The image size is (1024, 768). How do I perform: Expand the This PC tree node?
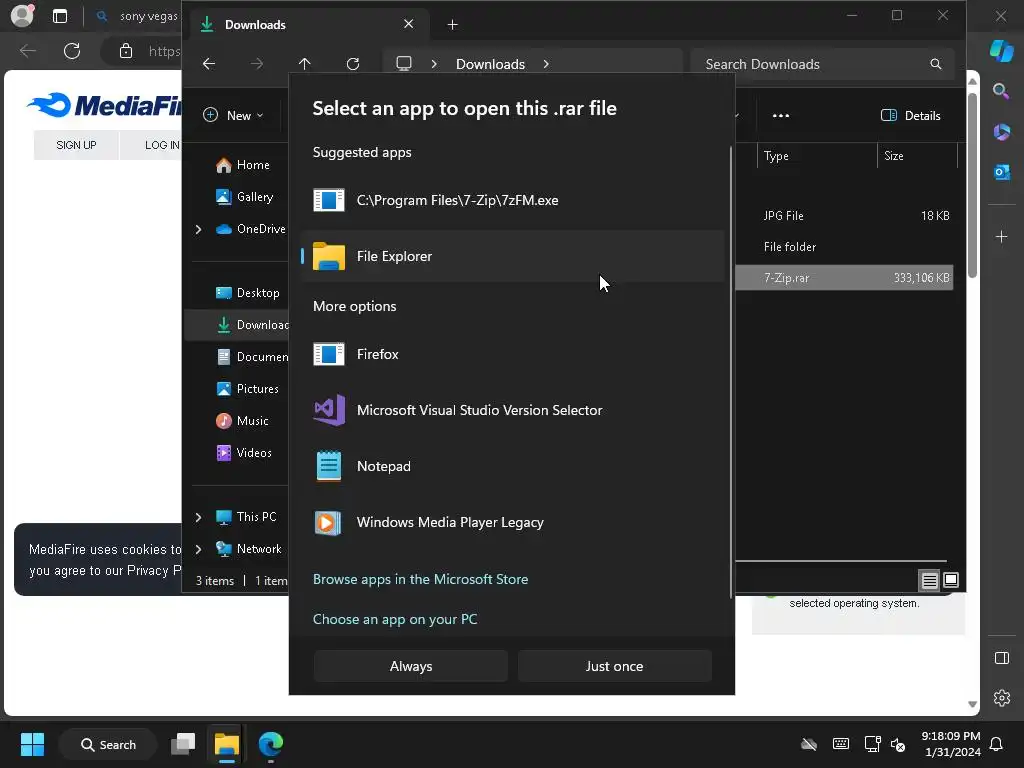[x=199, y=517]
